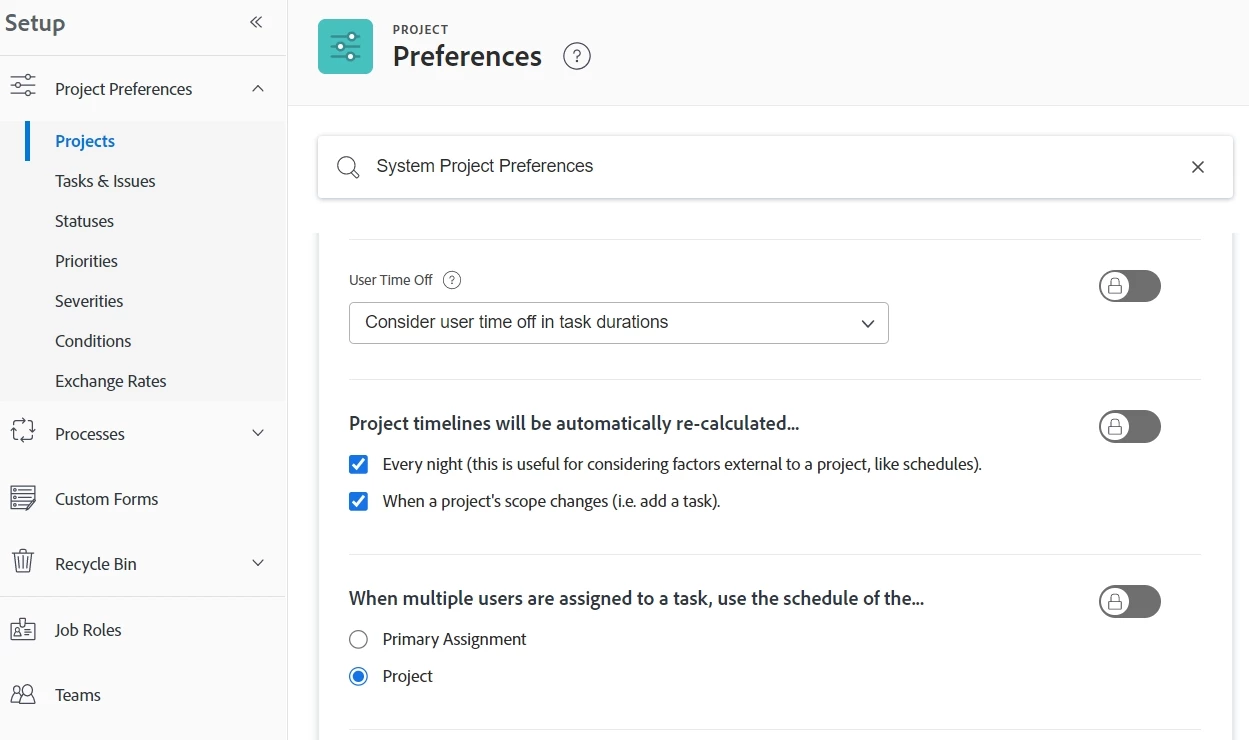Image resolution: width=1249 pixels, height=740 pixels.
Task: Collapse the Setup sidebar with double-chevron icon
Action: coord(256,22)
